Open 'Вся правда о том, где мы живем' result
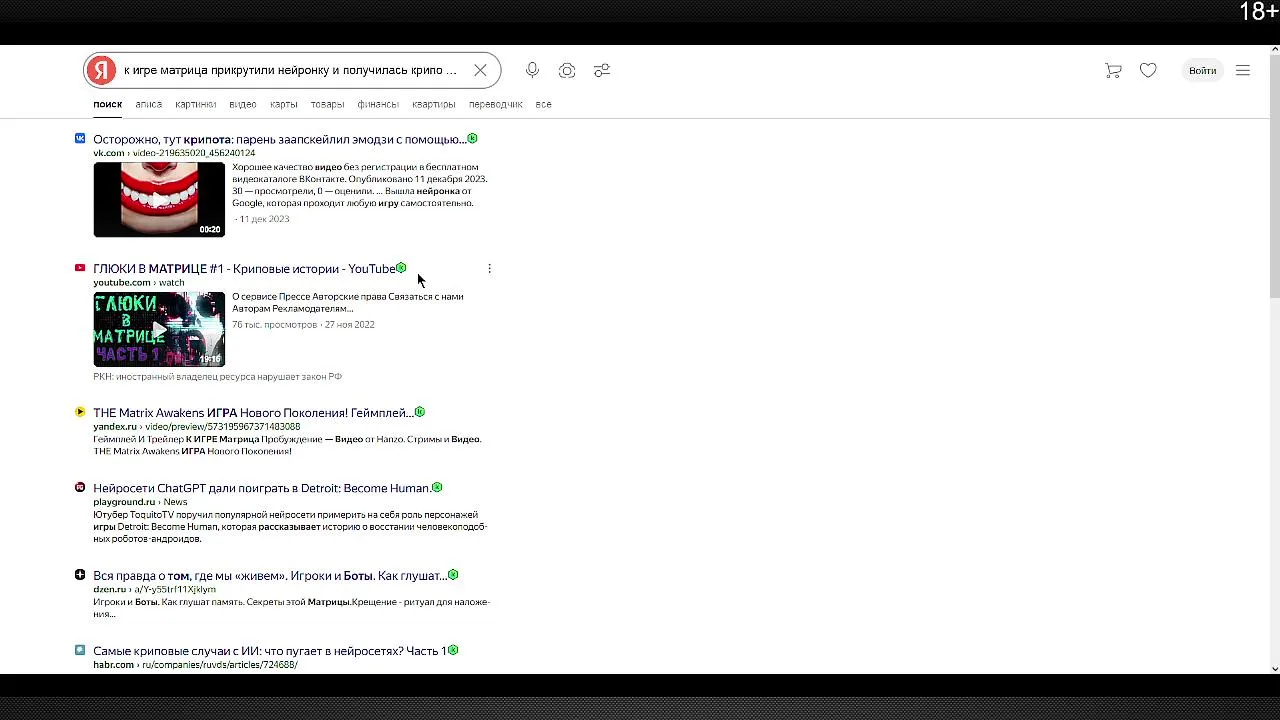Screen dimensions: 1280x720 pos(270,576)
